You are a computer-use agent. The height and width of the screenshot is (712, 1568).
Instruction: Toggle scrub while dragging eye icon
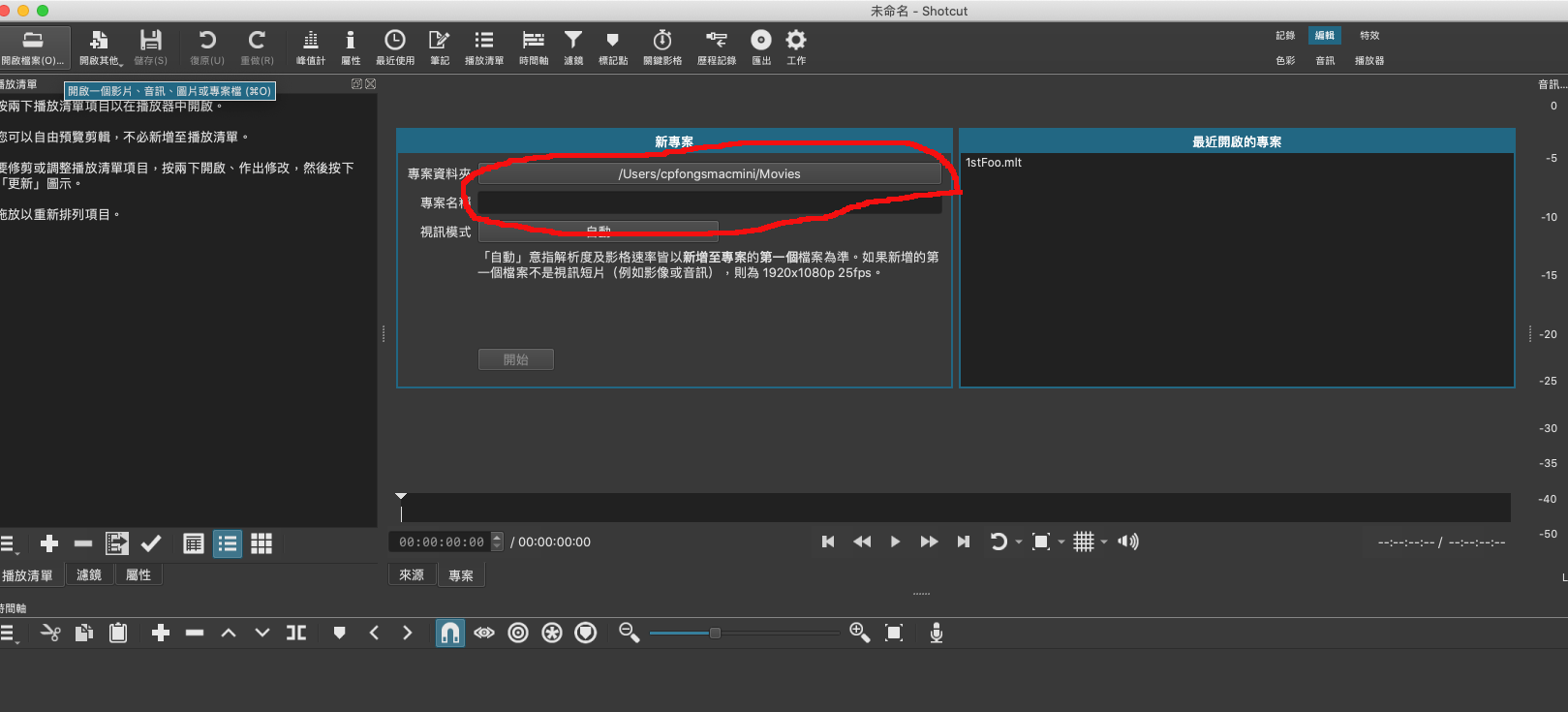click(484, 634)
